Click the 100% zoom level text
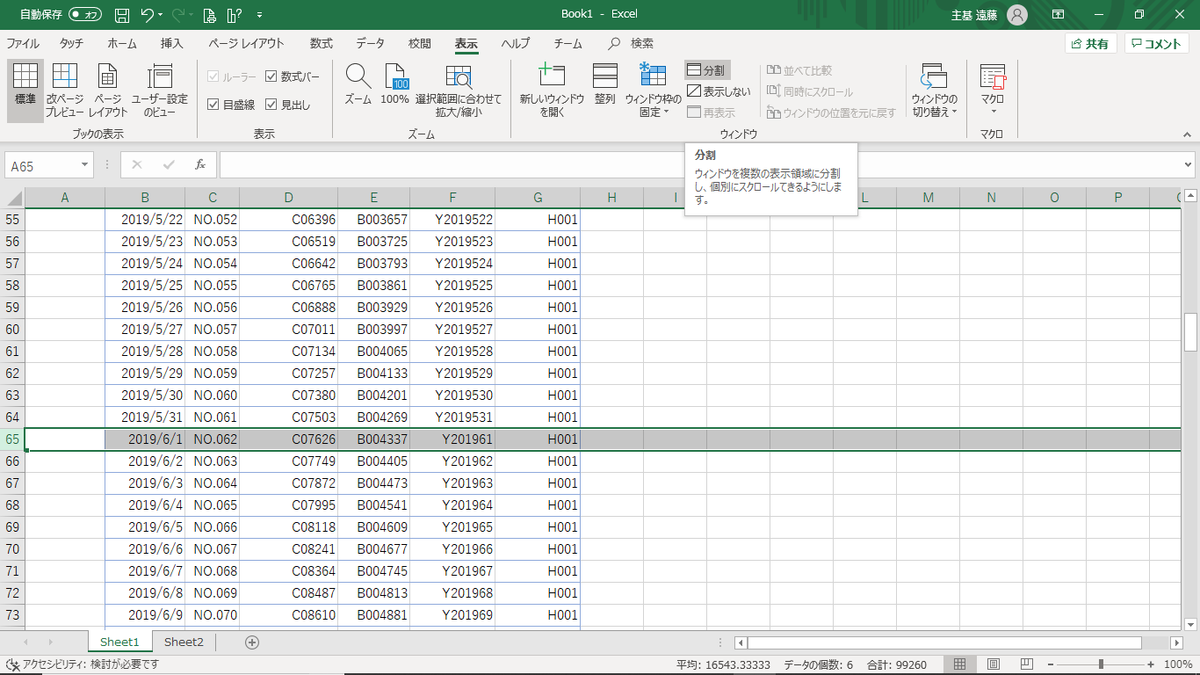The width and height of the screenshot is (1200, 675). pos(1180,664)
